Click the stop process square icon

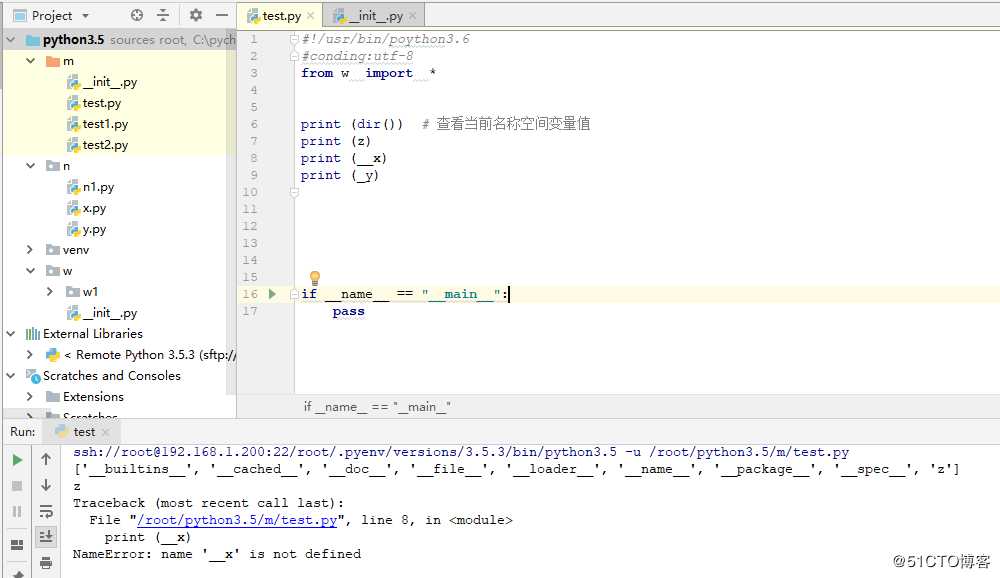pyautogui.click(x=17, y=486)
